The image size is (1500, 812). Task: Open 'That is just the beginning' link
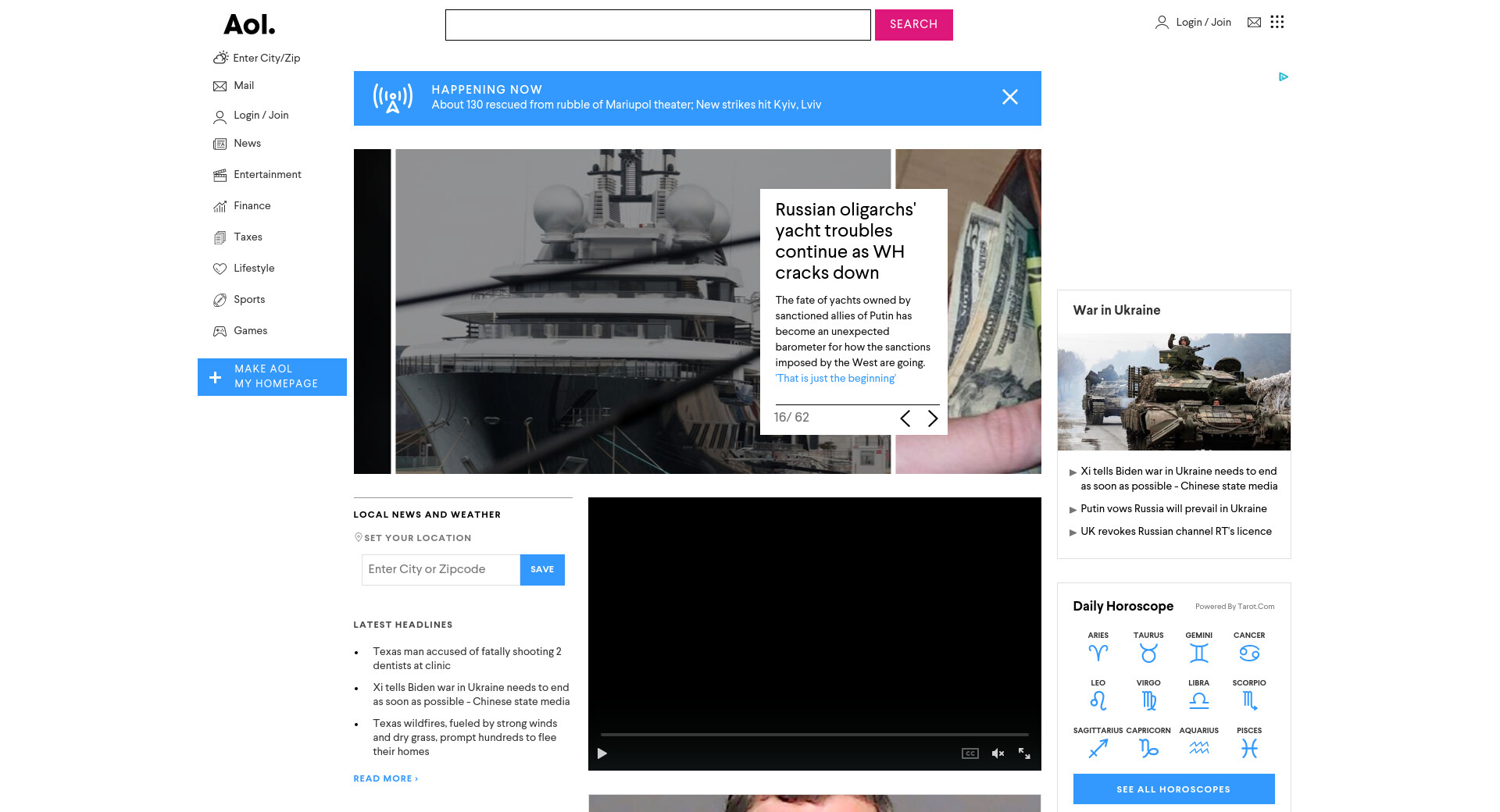pos(836,379)
